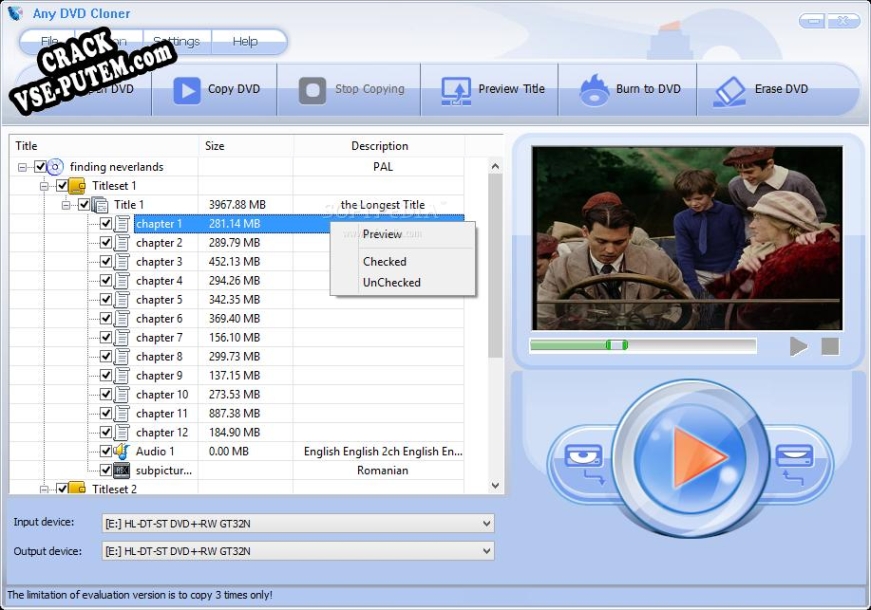Click the Burn to DVD button label
Viewport: 871px width, 610px height.
tap(648, 89)
